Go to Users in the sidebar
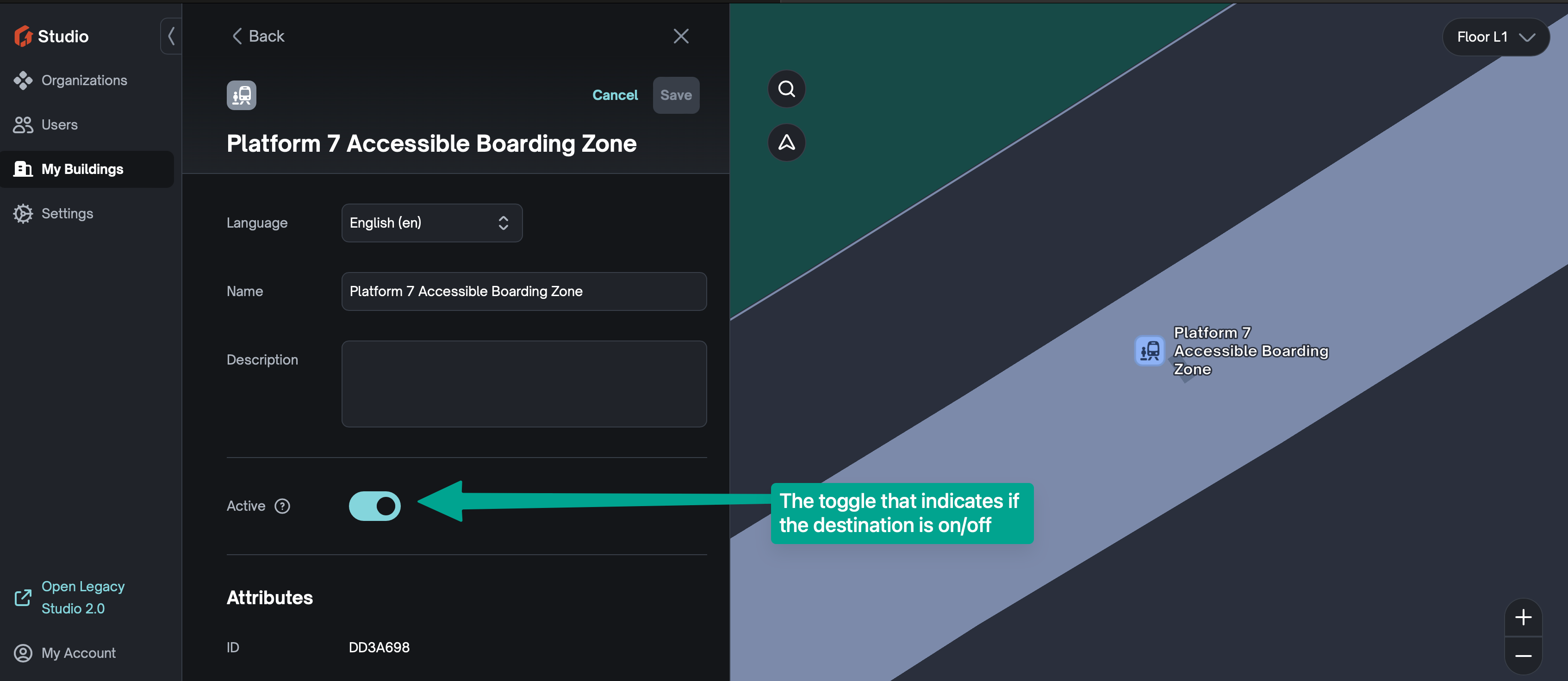 pos(59,125)
